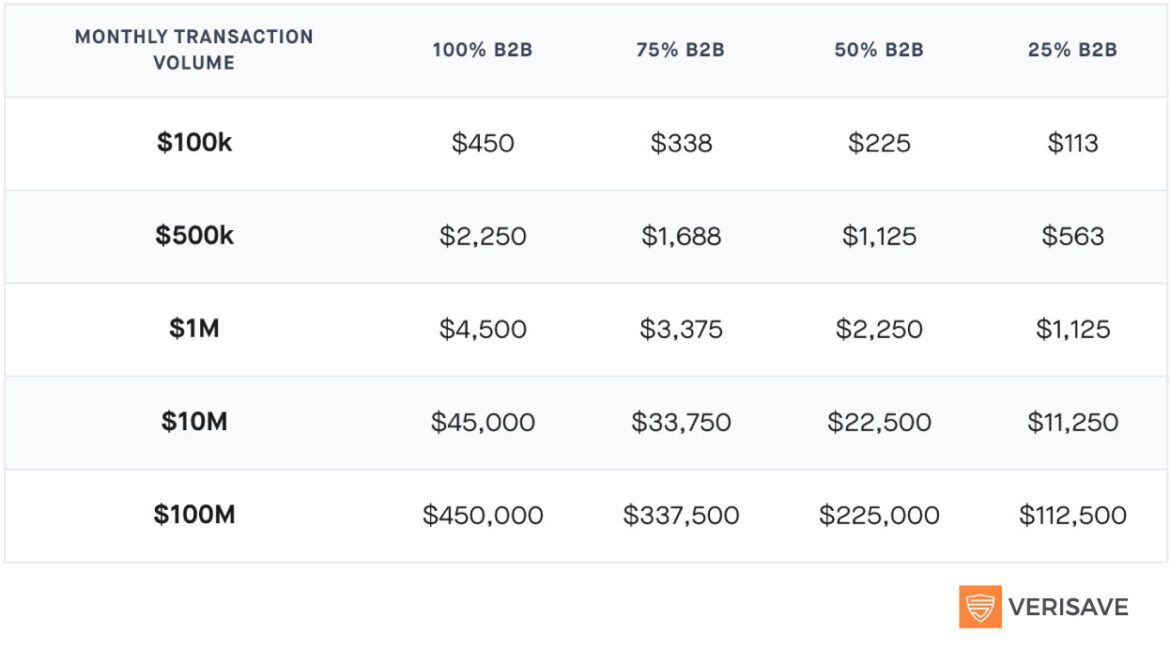Select the Monthly Transaction Volume header
The height and width of the screenshot is (650, 1170).
coord(194,50)
